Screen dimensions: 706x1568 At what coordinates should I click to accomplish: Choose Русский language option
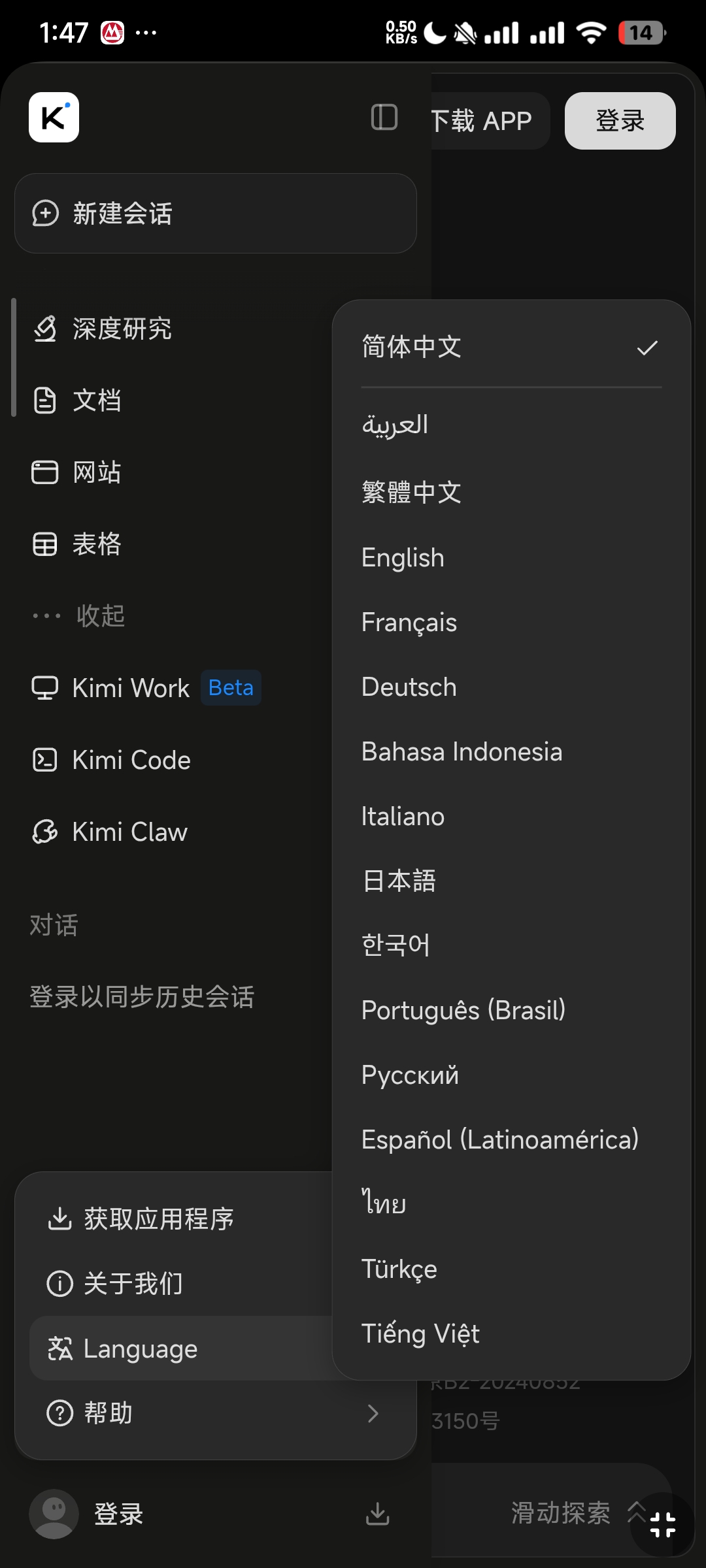(x=511, y=1075)
